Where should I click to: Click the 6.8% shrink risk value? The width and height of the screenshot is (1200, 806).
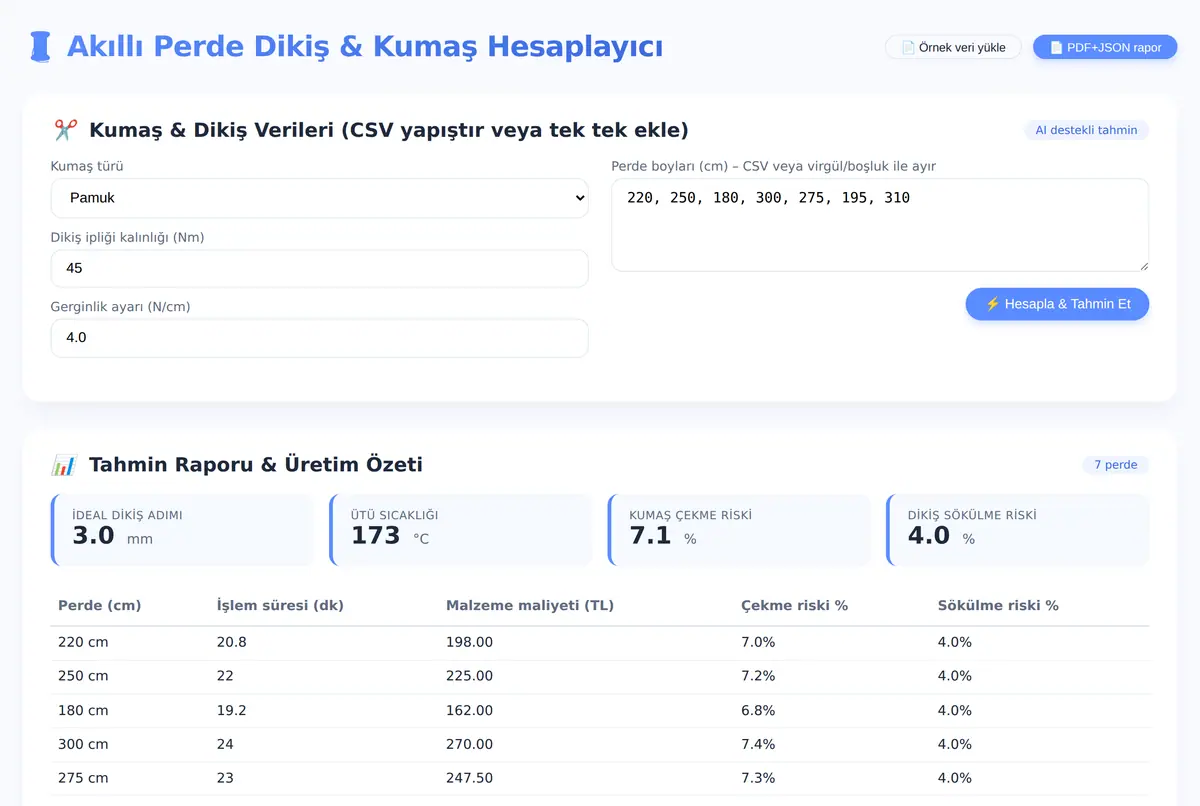click(758, 710)
